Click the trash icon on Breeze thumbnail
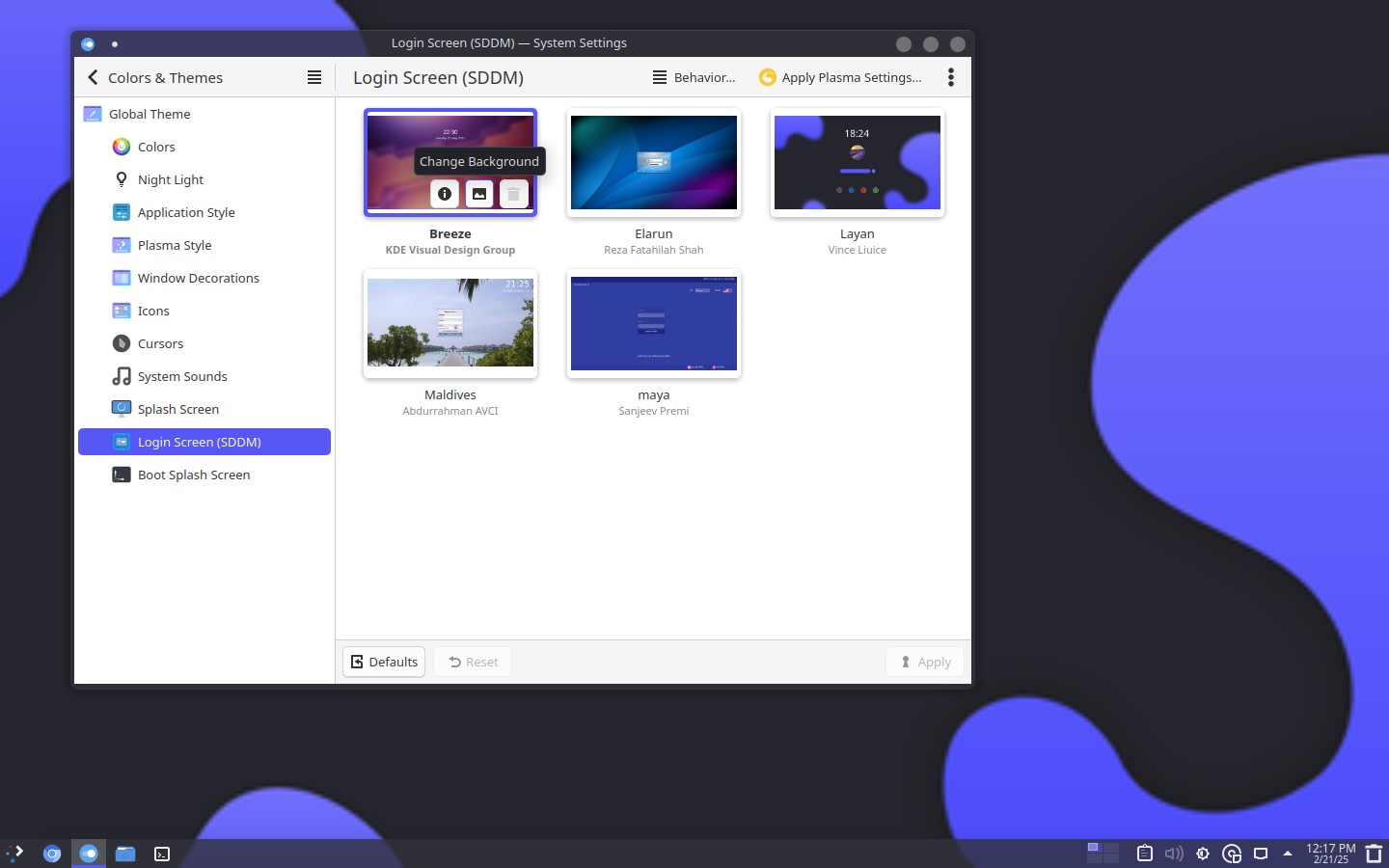1389x868 pixels. [x=514, y=194]
